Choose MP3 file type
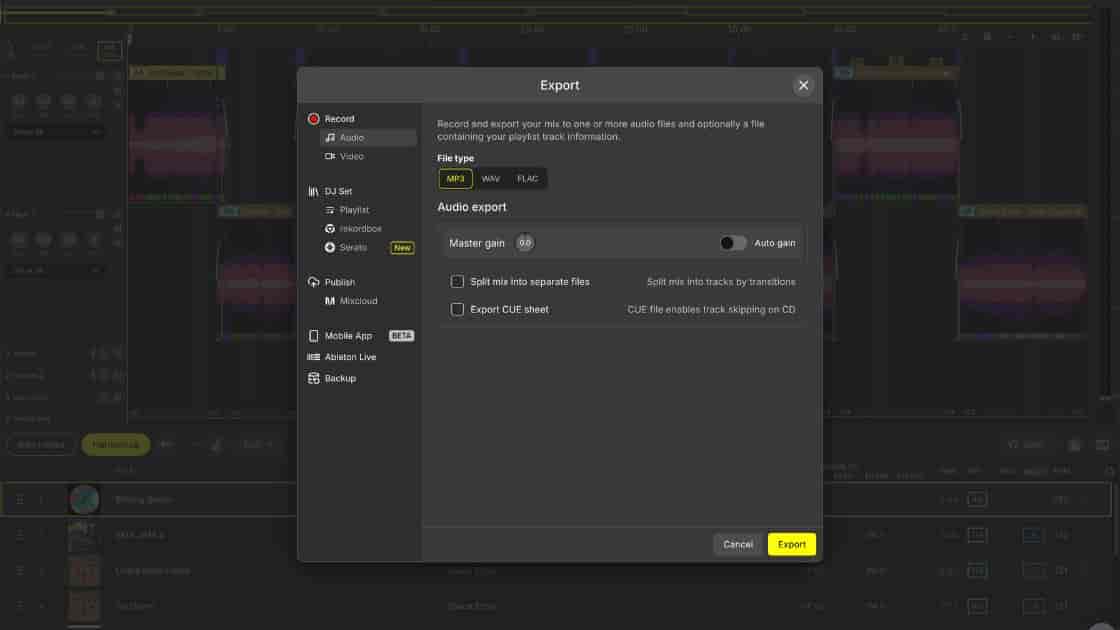1120x630 pixels. click(456, 179)
